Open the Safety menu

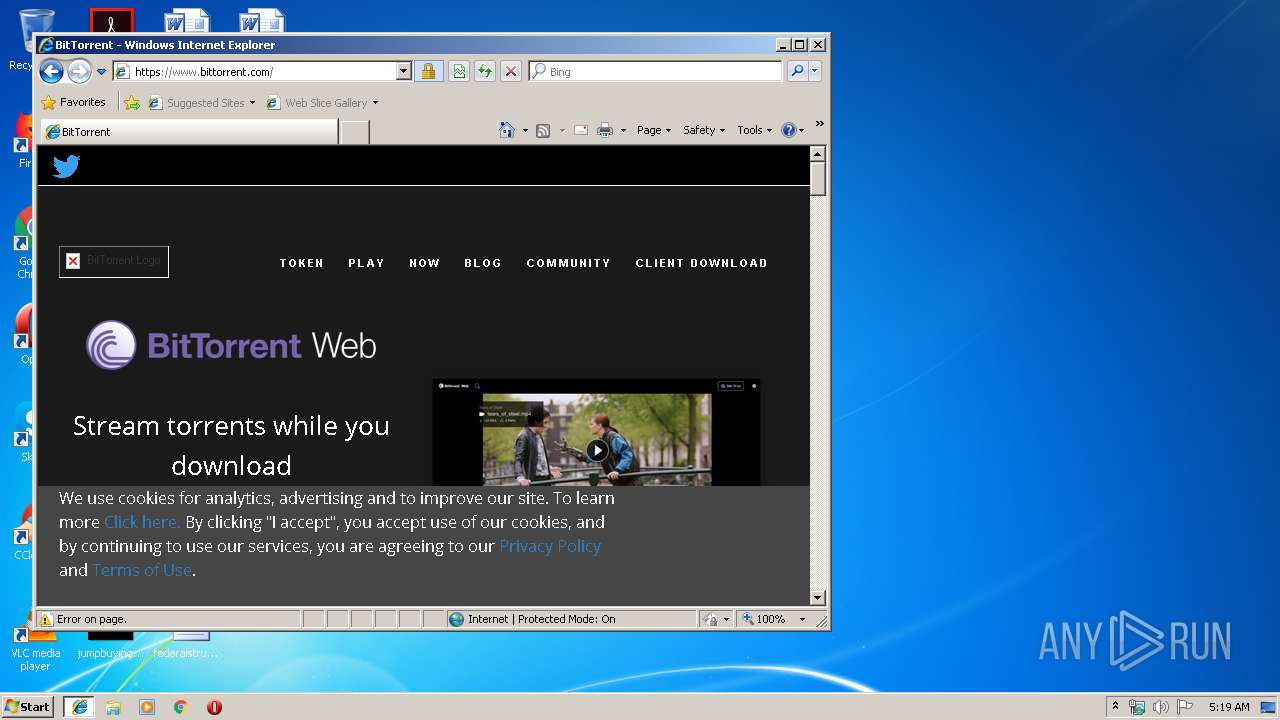click(x=704, y=130)
